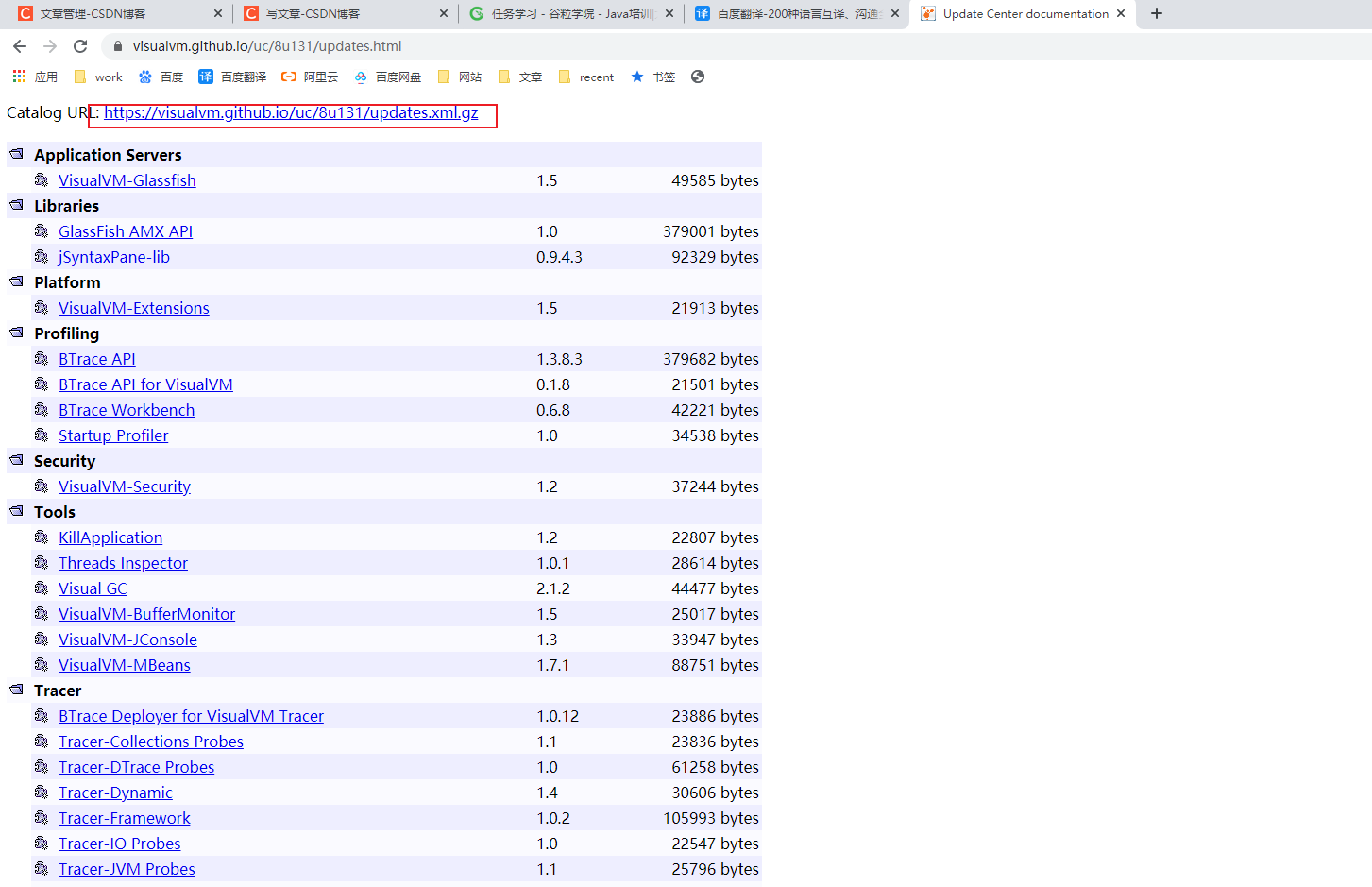The image size is (1372, 887).
Task: Click the category icon beside Tools
Action: (16, 510)
